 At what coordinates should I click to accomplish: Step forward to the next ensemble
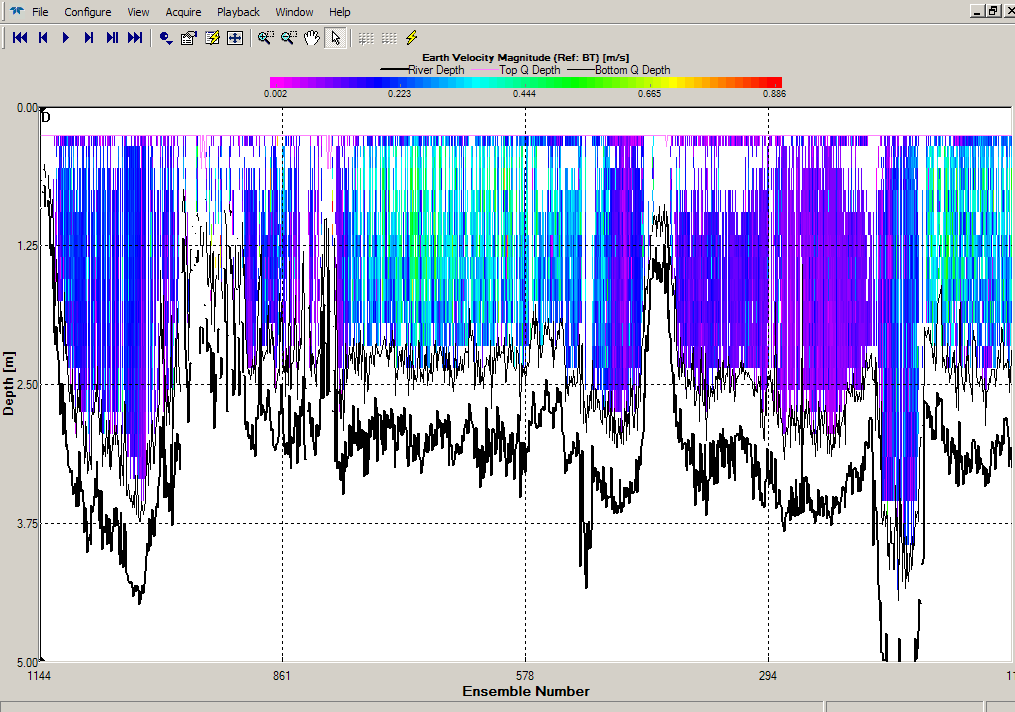[89, 38]
